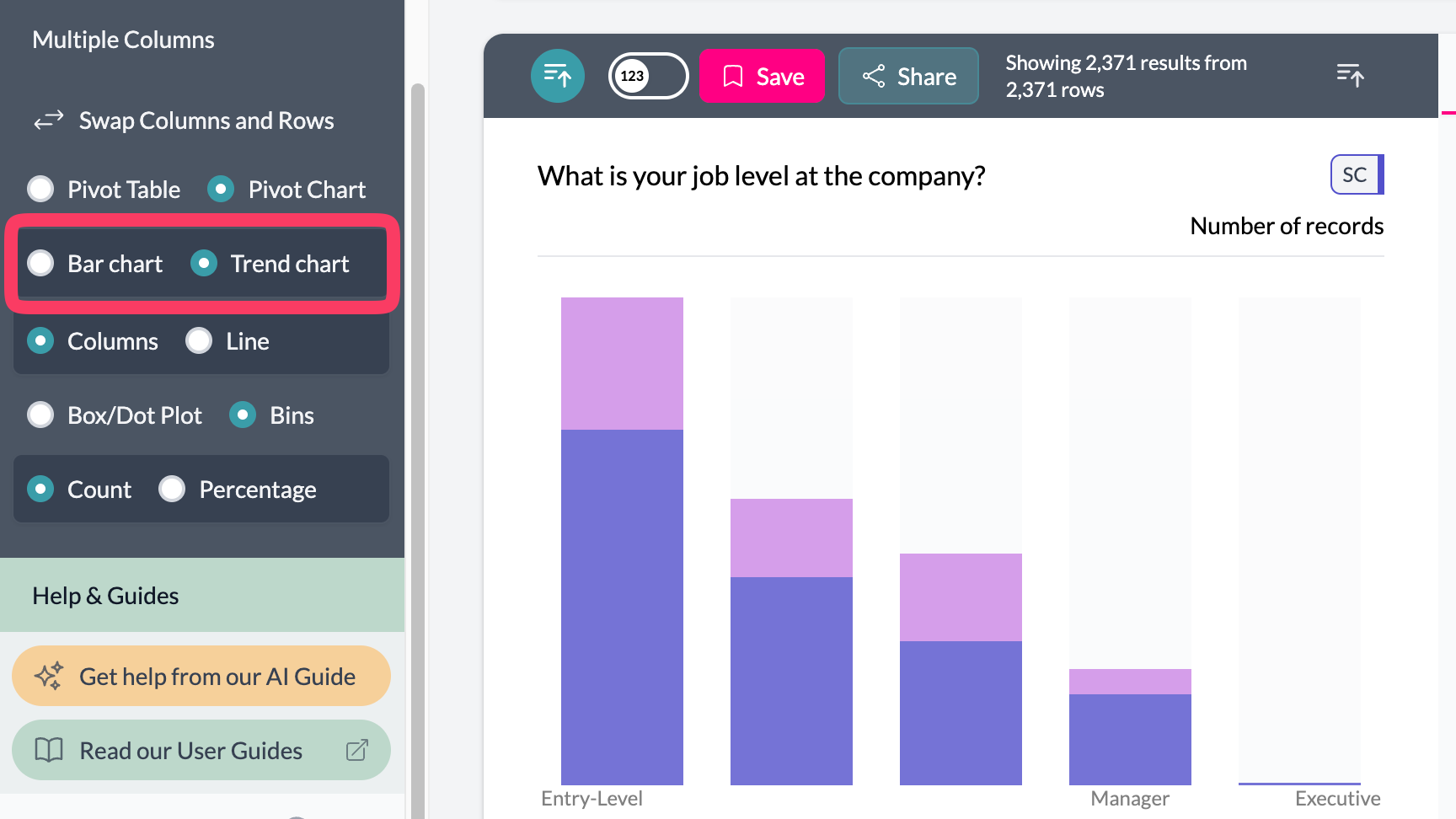
Task: Click the User Guides book icon
Action: point(49,750)
